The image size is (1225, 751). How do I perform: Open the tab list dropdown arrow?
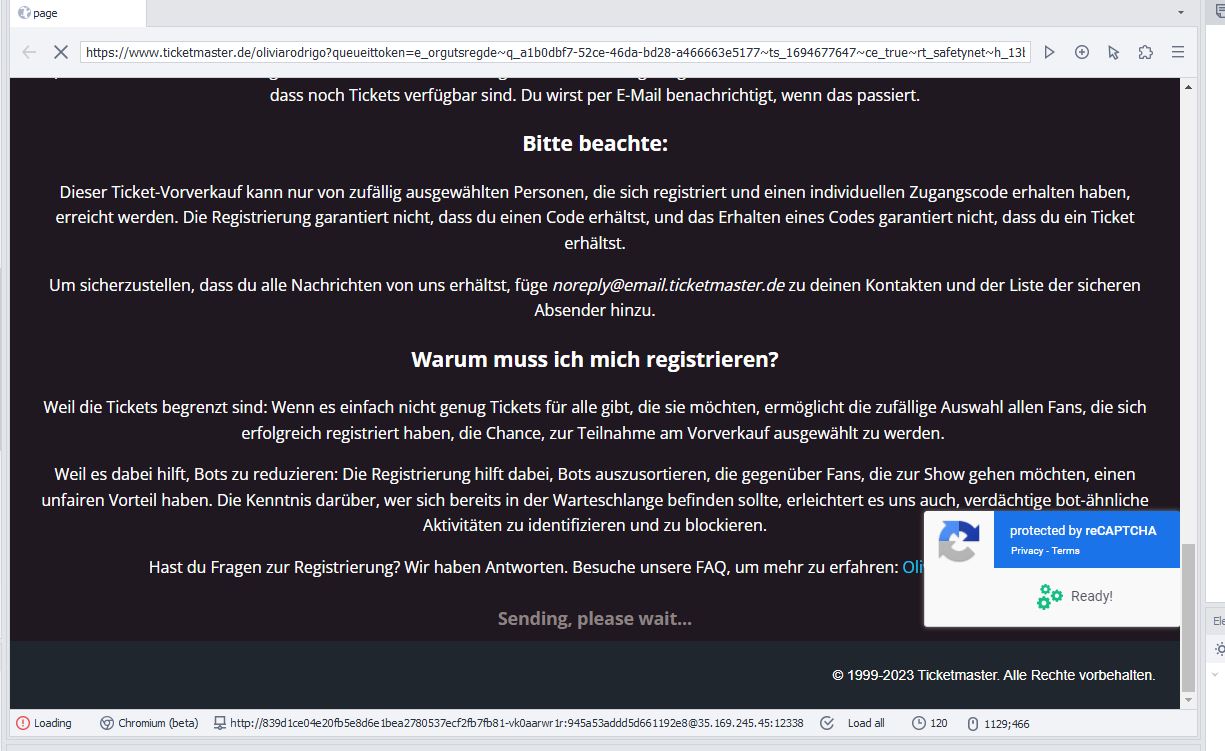[x=1181, y=13]
